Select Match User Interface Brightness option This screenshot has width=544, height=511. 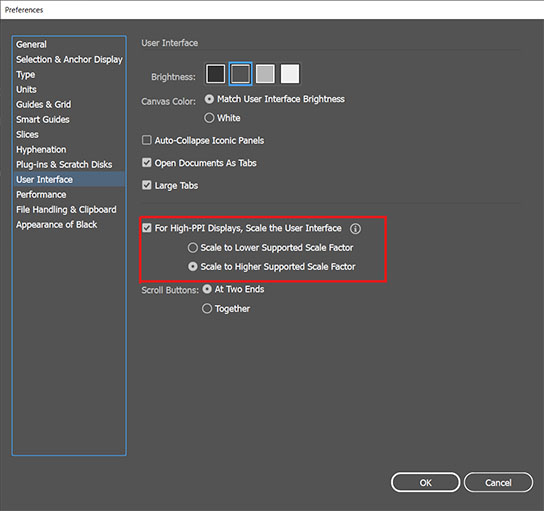pyautogui.click(x=209, y=99)
